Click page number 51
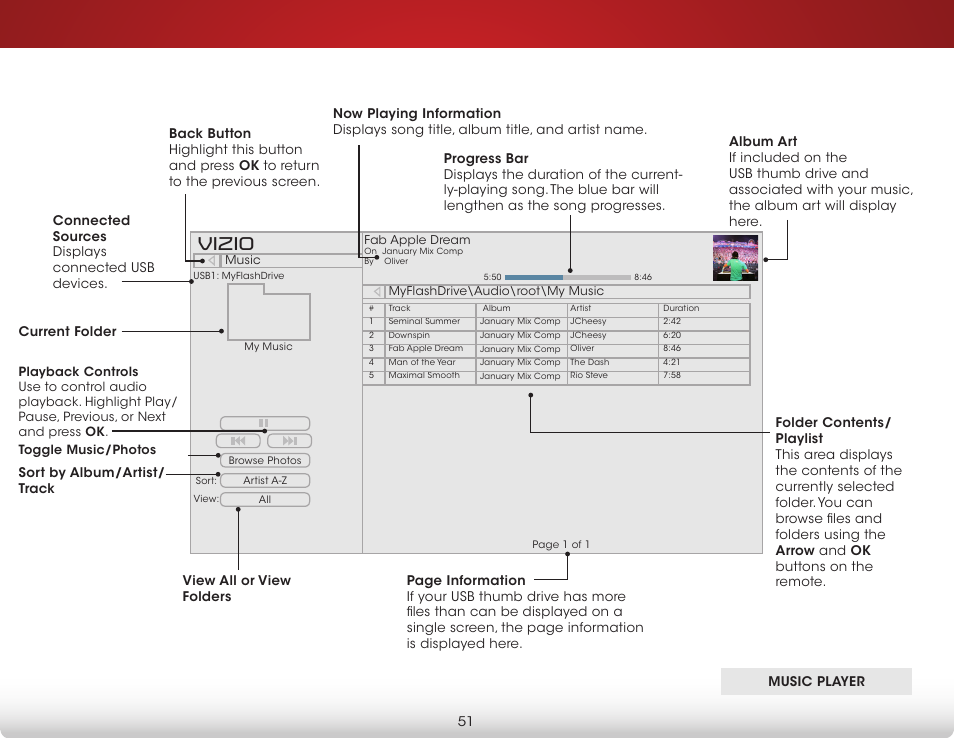The width and height of the screenshot is (954, 738). pyautogui.click(x=465, y=722)
